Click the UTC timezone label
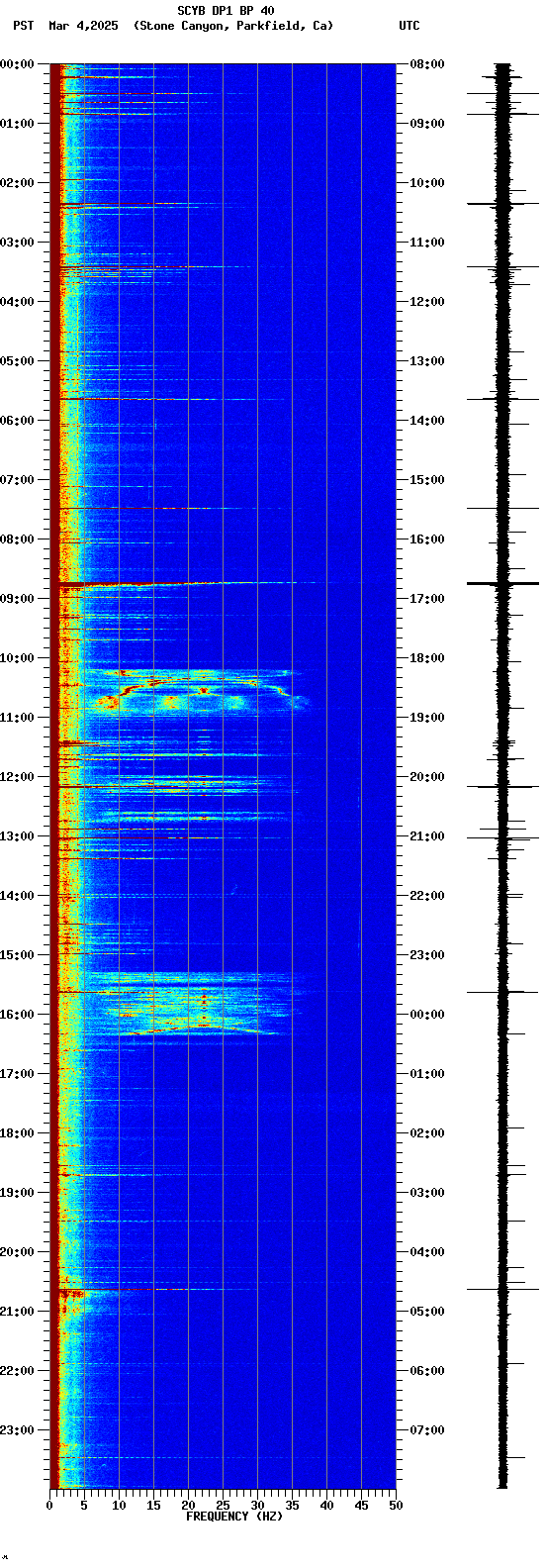 point(409,26)
